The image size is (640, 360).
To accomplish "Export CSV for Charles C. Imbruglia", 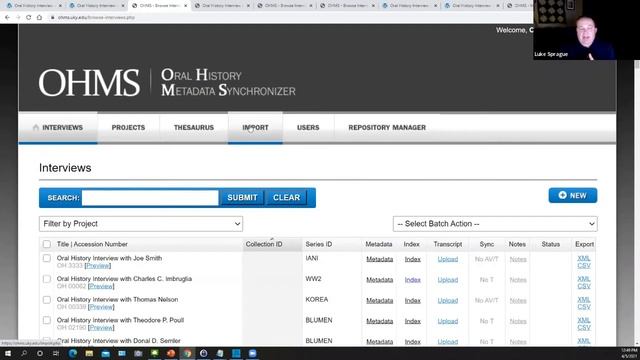I will [x=584, y=286].
